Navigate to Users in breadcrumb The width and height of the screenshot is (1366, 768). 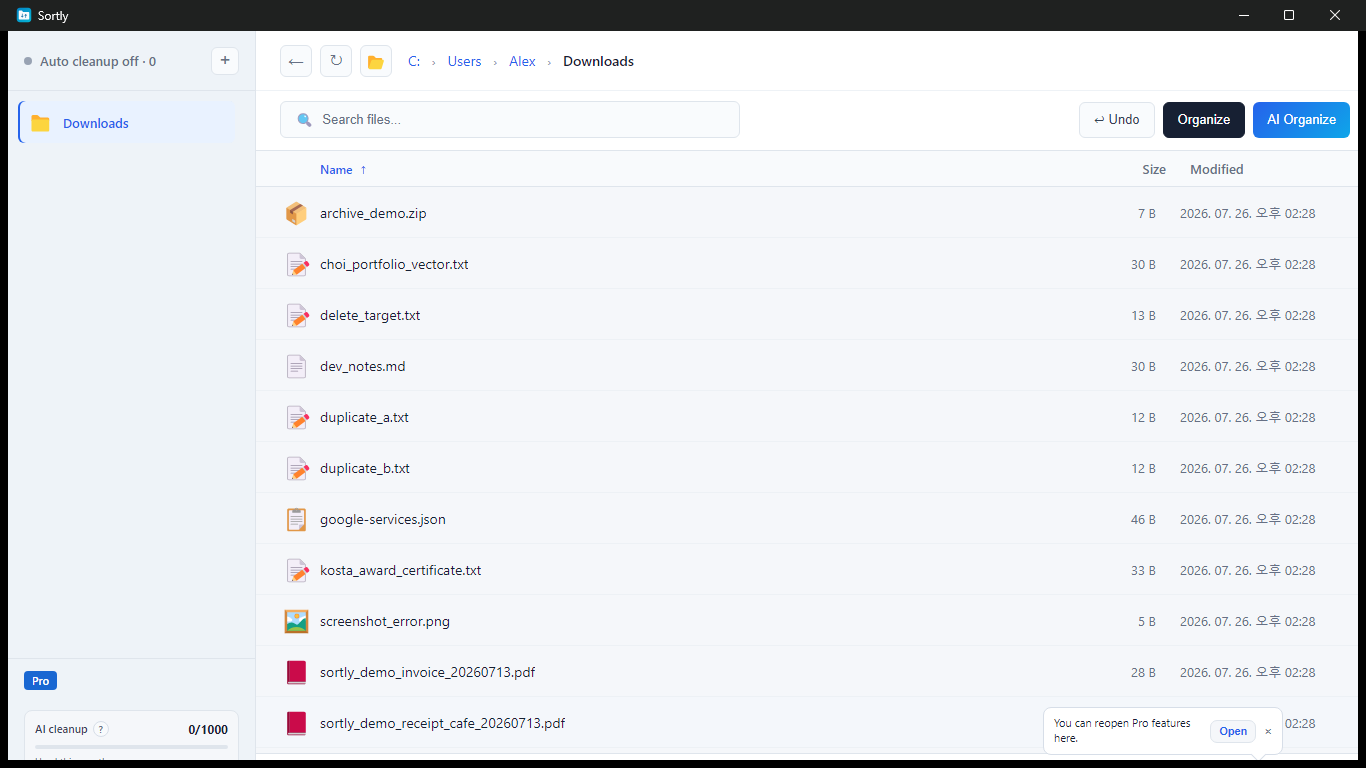(x=464, y=61)
